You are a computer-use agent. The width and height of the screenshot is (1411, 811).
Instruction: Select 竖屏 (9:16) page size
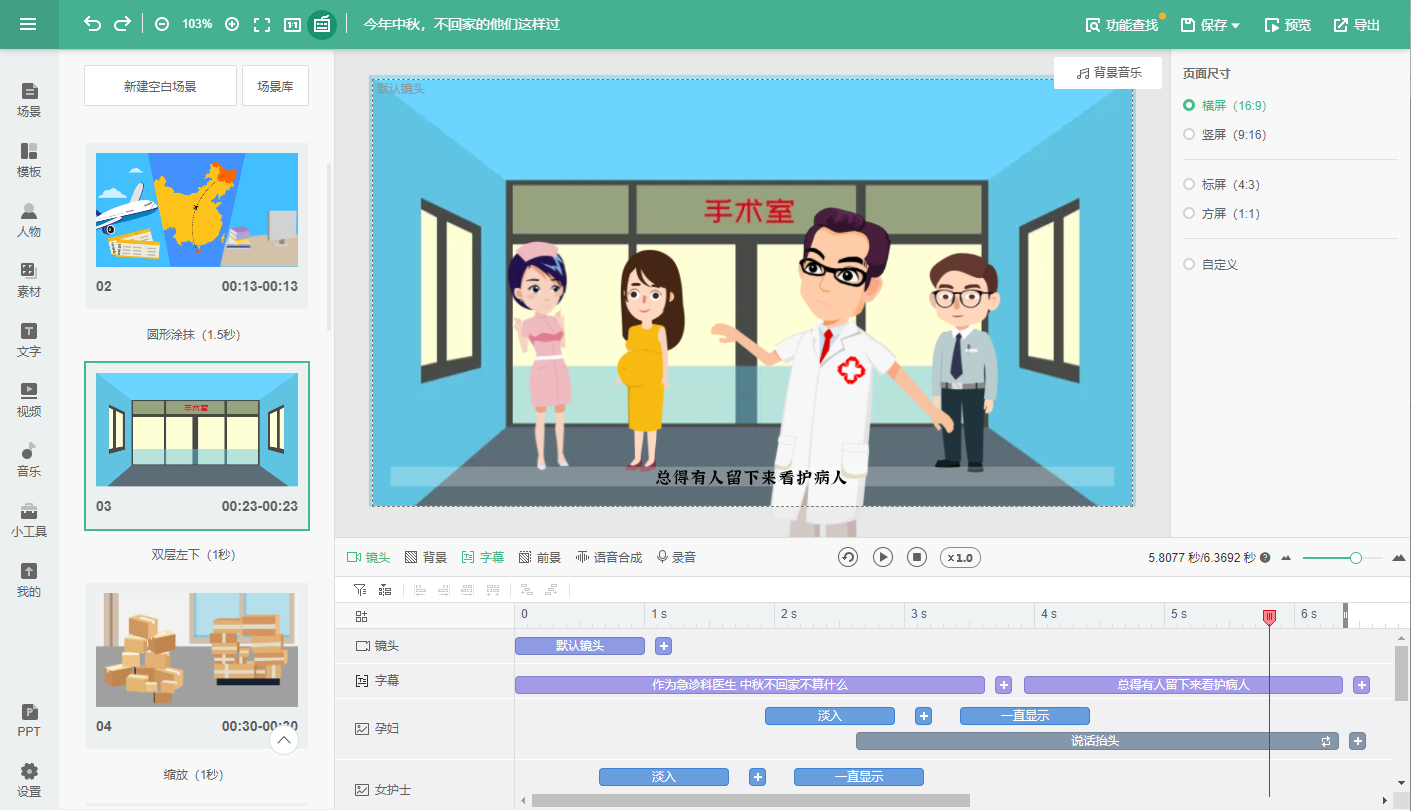click(x=1225, y=134)
